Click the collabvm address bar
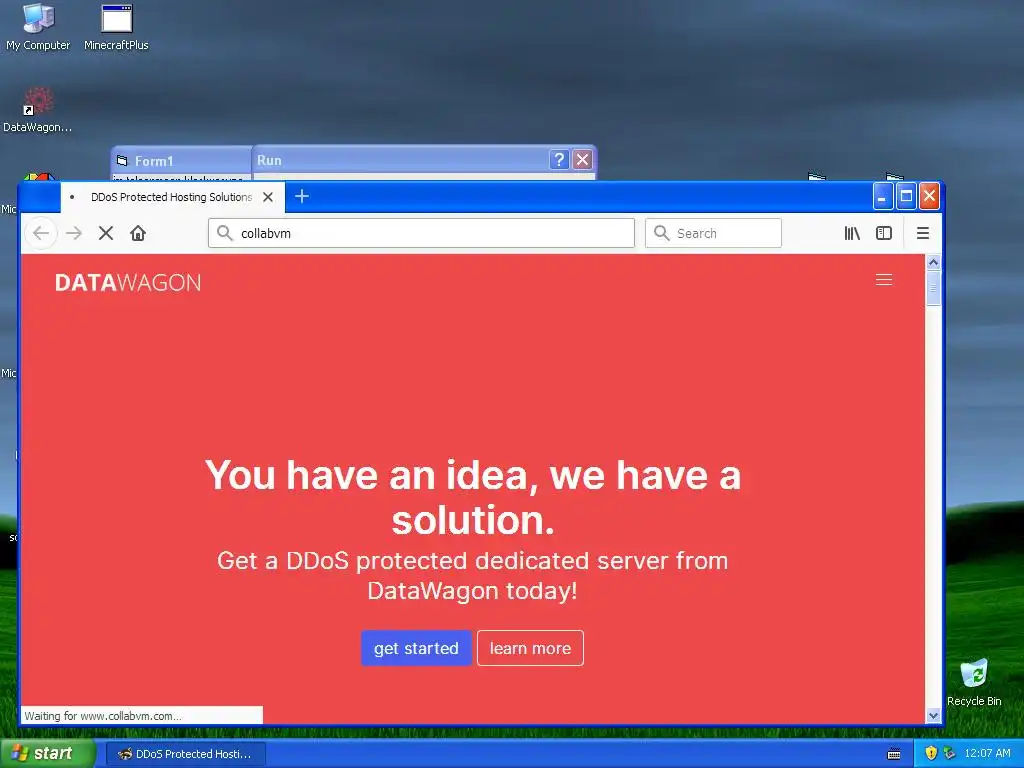This screenshot has height=768, width=1024. (421, 233)
